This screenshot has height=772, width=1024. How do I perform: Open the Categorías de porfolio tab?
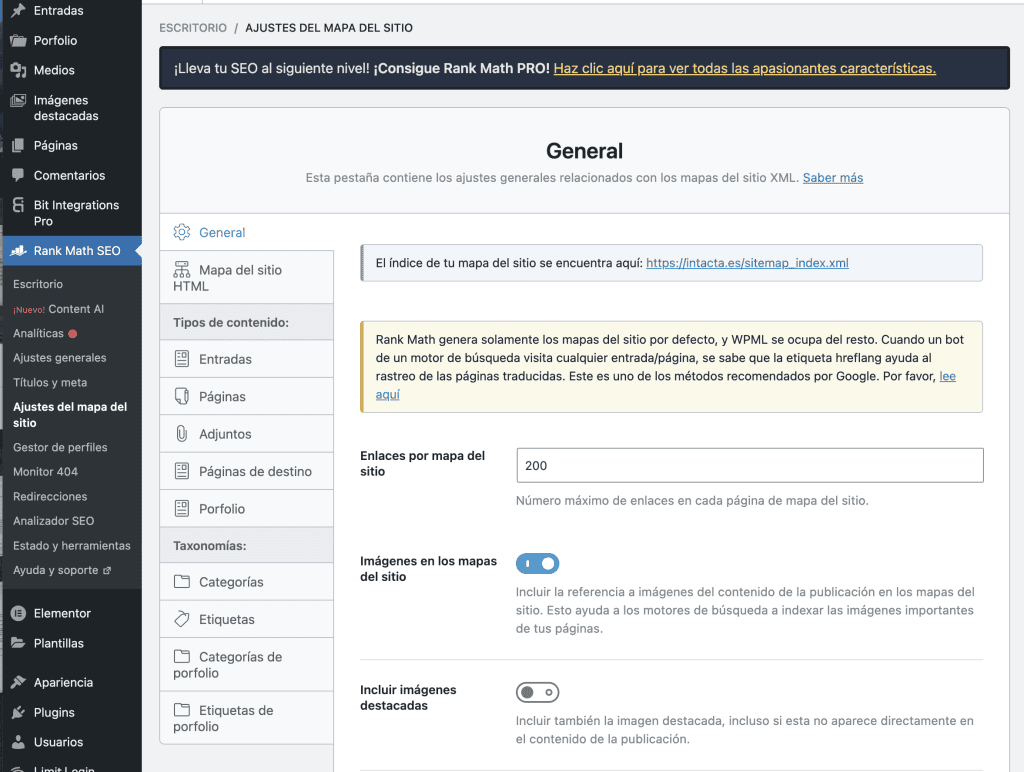pyautogui.click(x=240, y=665)
